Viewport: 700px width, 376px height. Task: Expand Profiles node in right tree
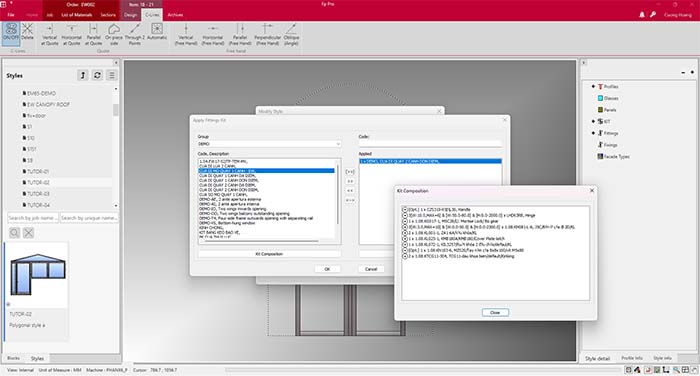[593, 86]
